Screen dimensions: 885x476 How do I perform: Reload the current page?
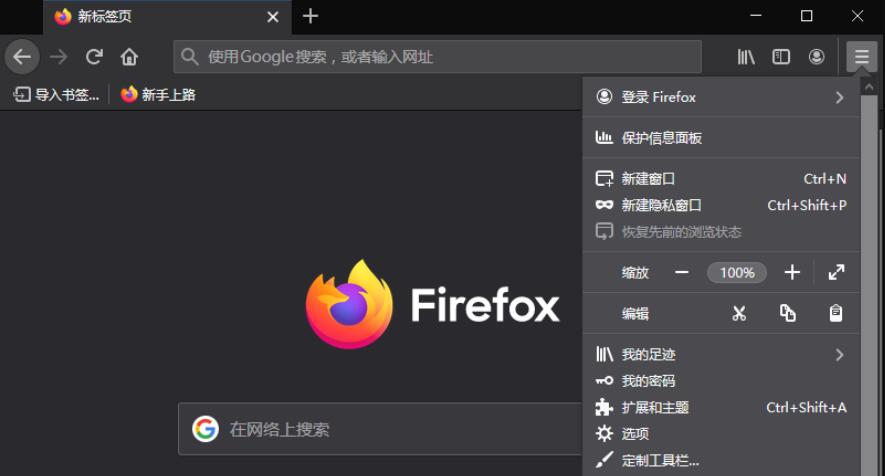pos(94,56)
